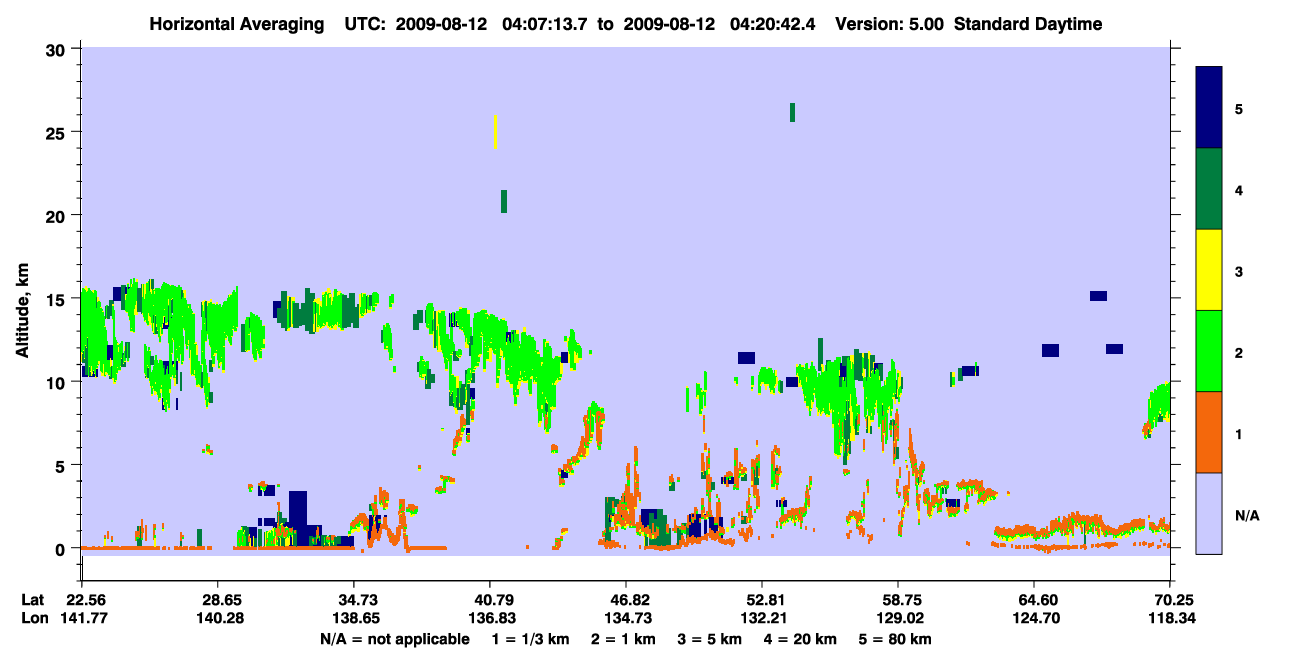Click the '3 = 5 km' legend text
The height and width of the screenshot is (667, 1300).
click(709, 639)
